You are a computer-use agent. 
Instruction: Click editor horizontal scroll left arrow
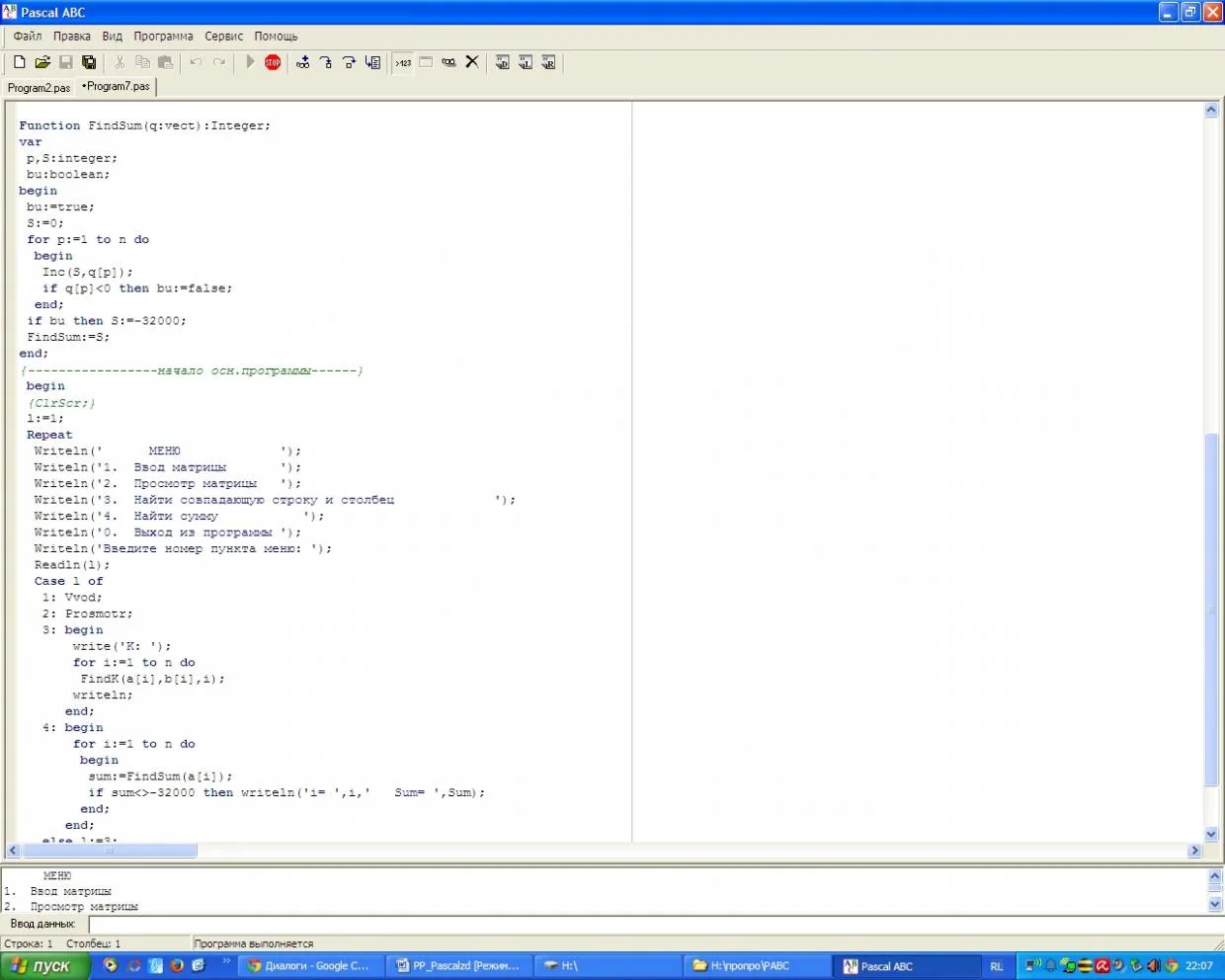[x=13, y=851]
